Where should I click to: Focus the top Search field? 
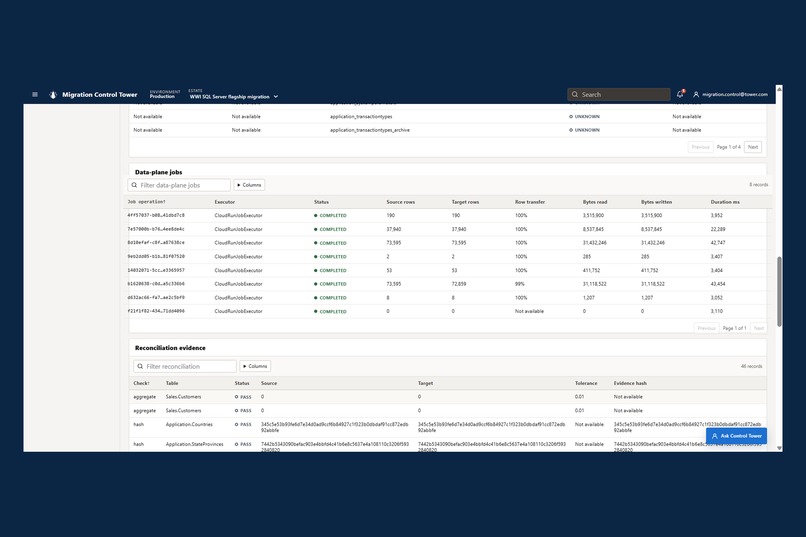pyautogui.click(x=618, y=95)
